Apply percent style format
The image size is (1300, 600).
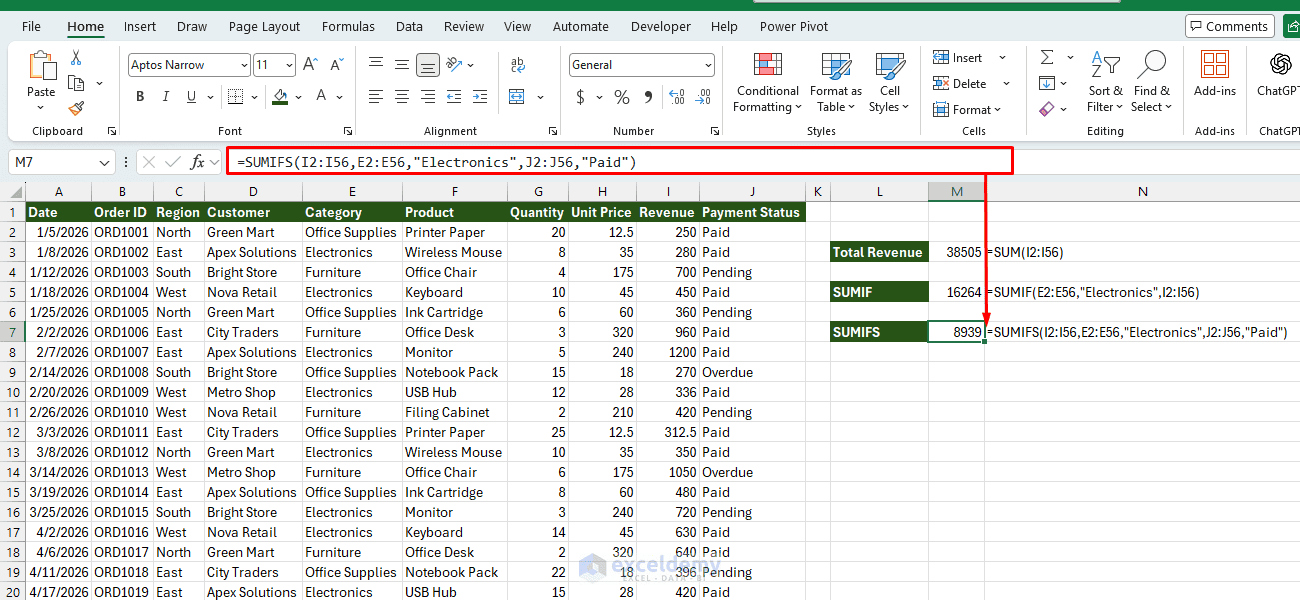point(622,97)
